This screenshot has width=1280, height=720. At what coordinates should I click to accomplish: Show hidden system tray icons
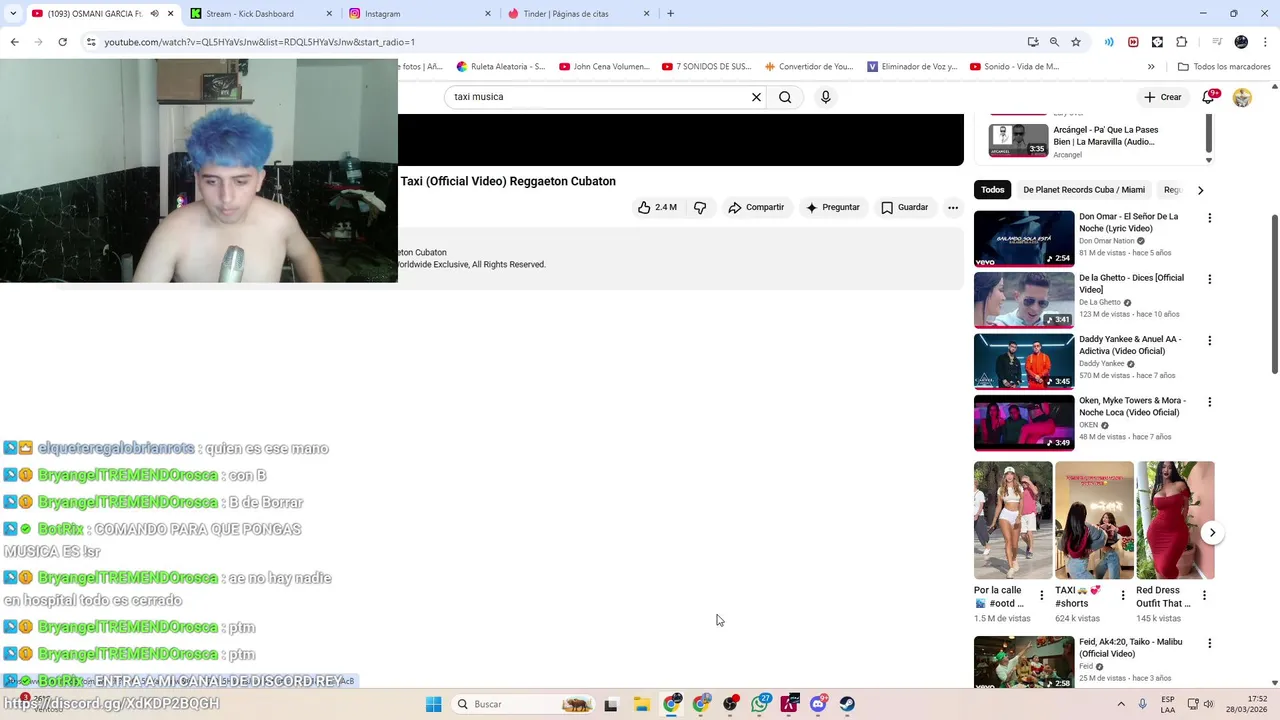1121,704
